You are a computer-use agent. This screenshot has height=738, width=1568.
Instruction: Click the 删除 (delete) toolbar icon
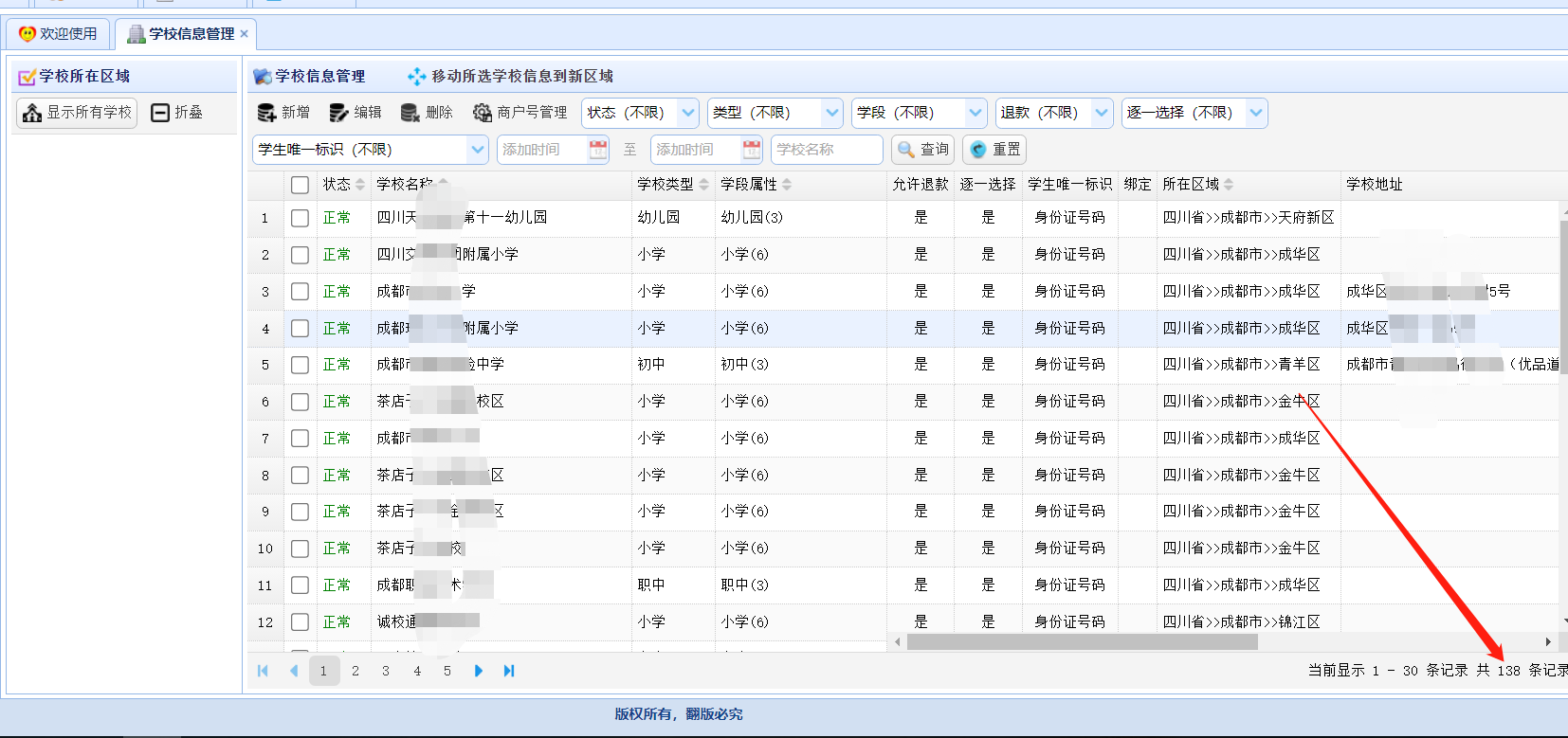[410, 113]
